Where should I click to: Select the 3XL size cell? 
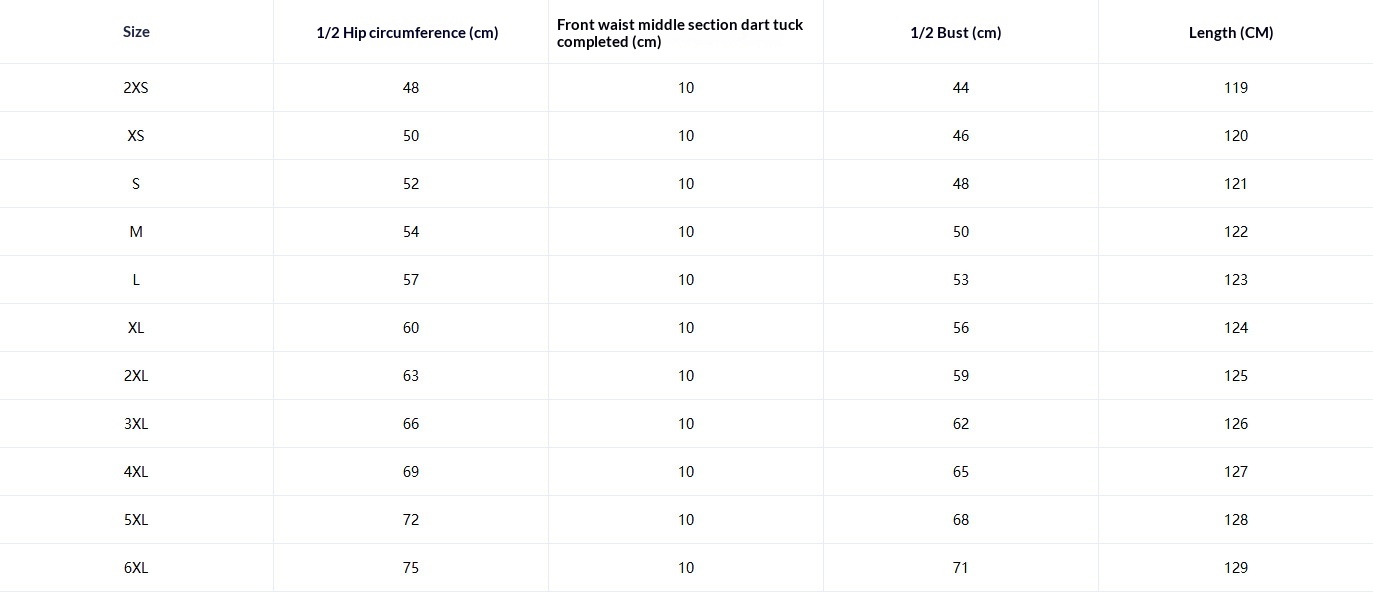coord(136,424)
